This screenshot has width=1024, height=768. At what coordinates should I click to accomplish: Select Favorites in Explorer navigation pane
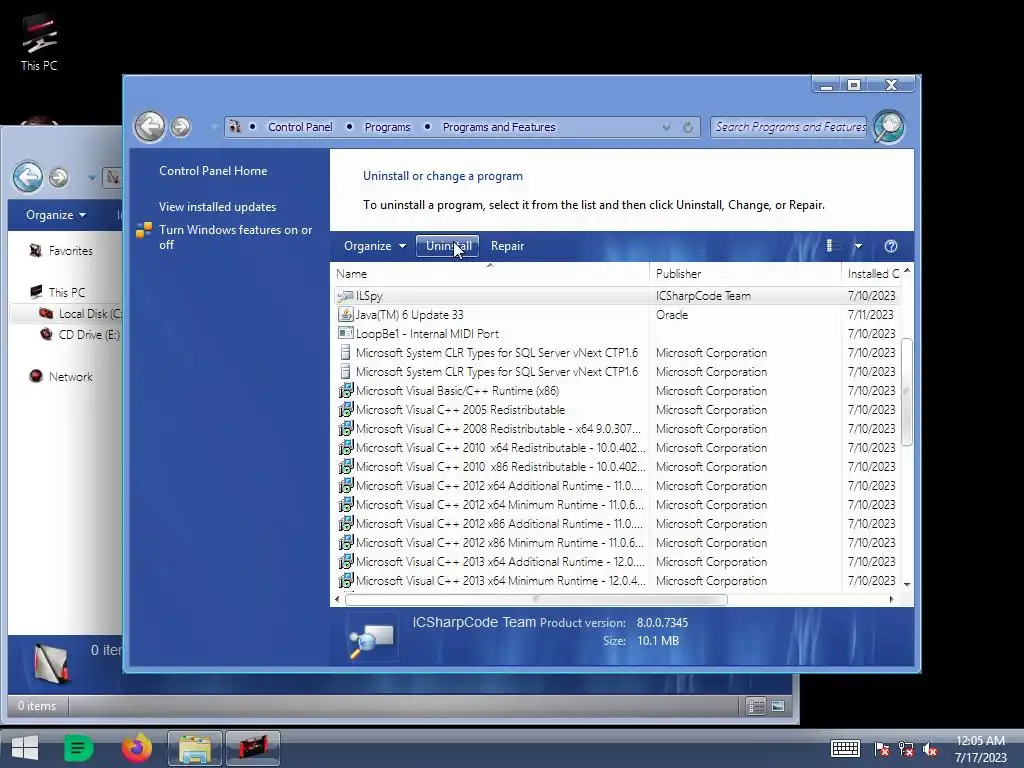coord(71,251)
